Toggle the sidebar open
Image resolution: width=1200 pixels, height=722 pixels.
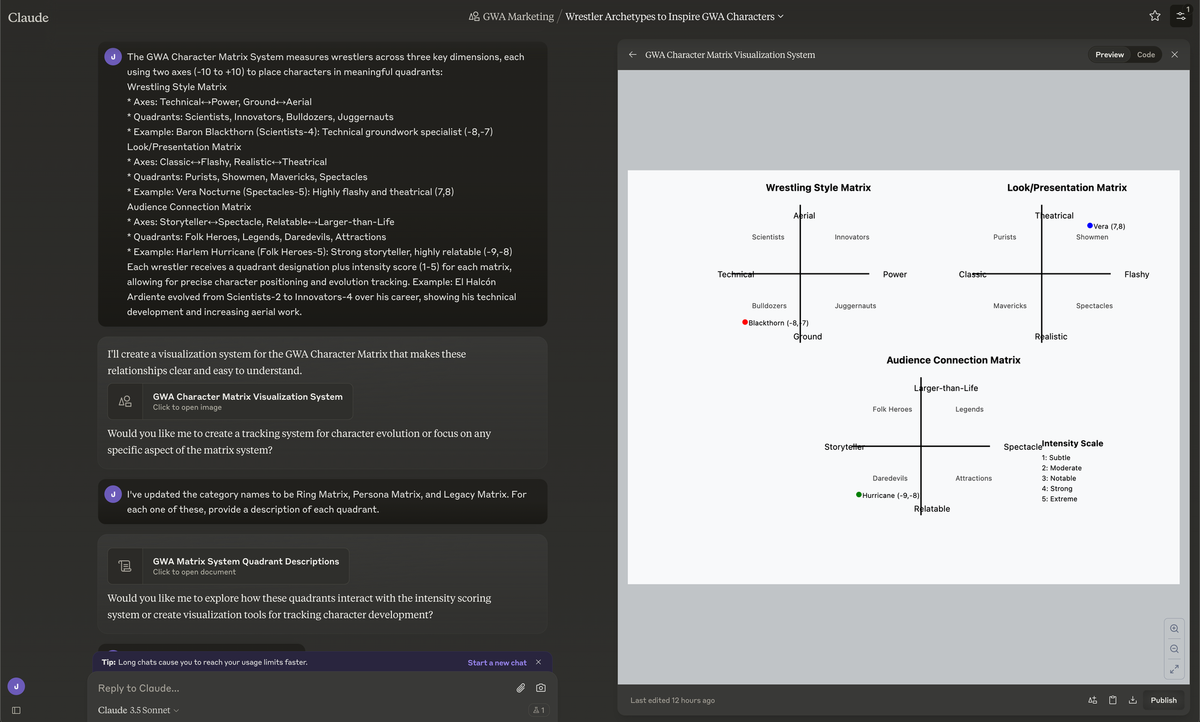(x=15, y=709)
